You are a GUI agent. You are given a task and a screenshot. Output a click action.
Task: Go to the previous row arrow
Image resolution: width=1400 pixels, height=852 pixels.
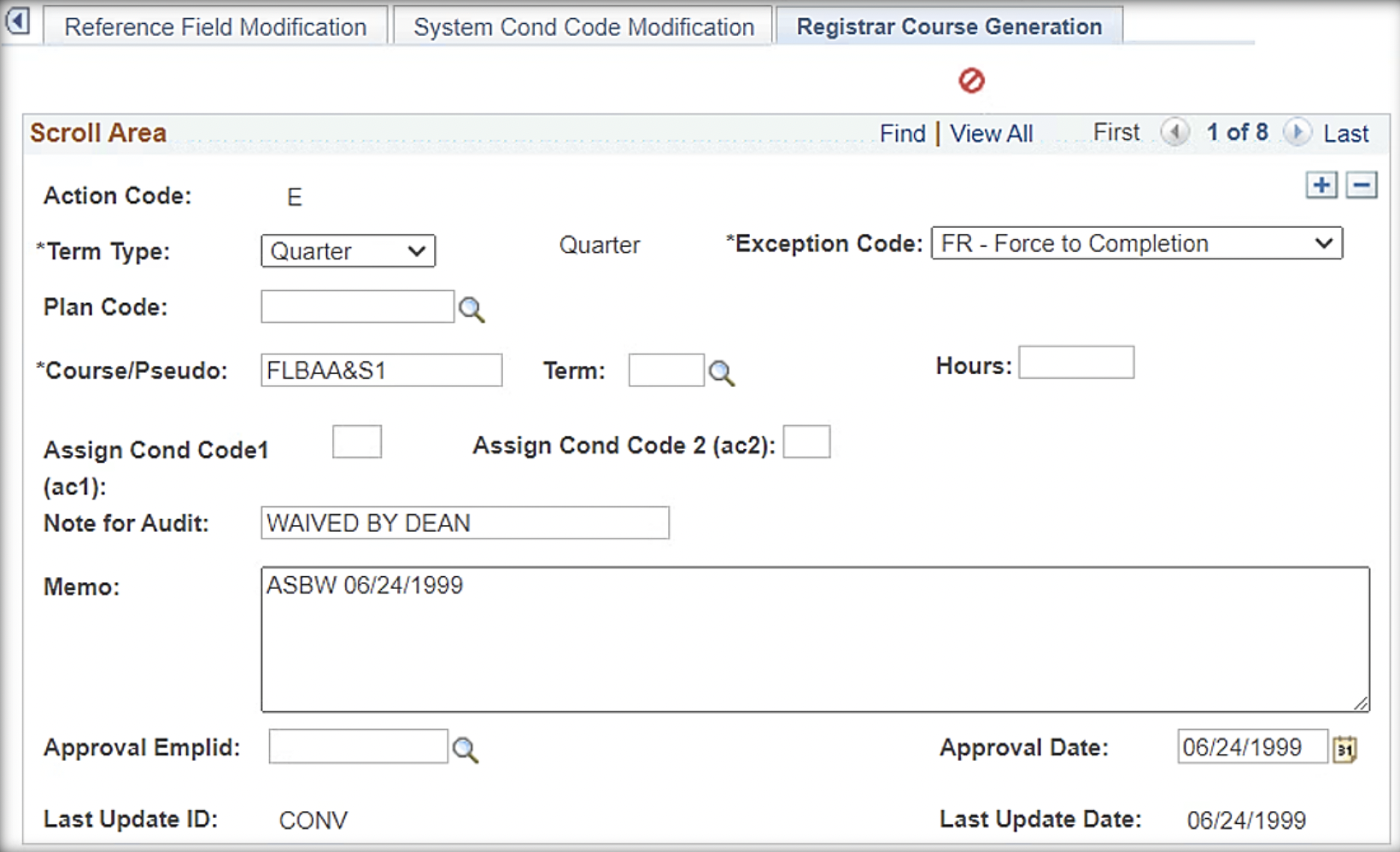(x=1175, y=132)
